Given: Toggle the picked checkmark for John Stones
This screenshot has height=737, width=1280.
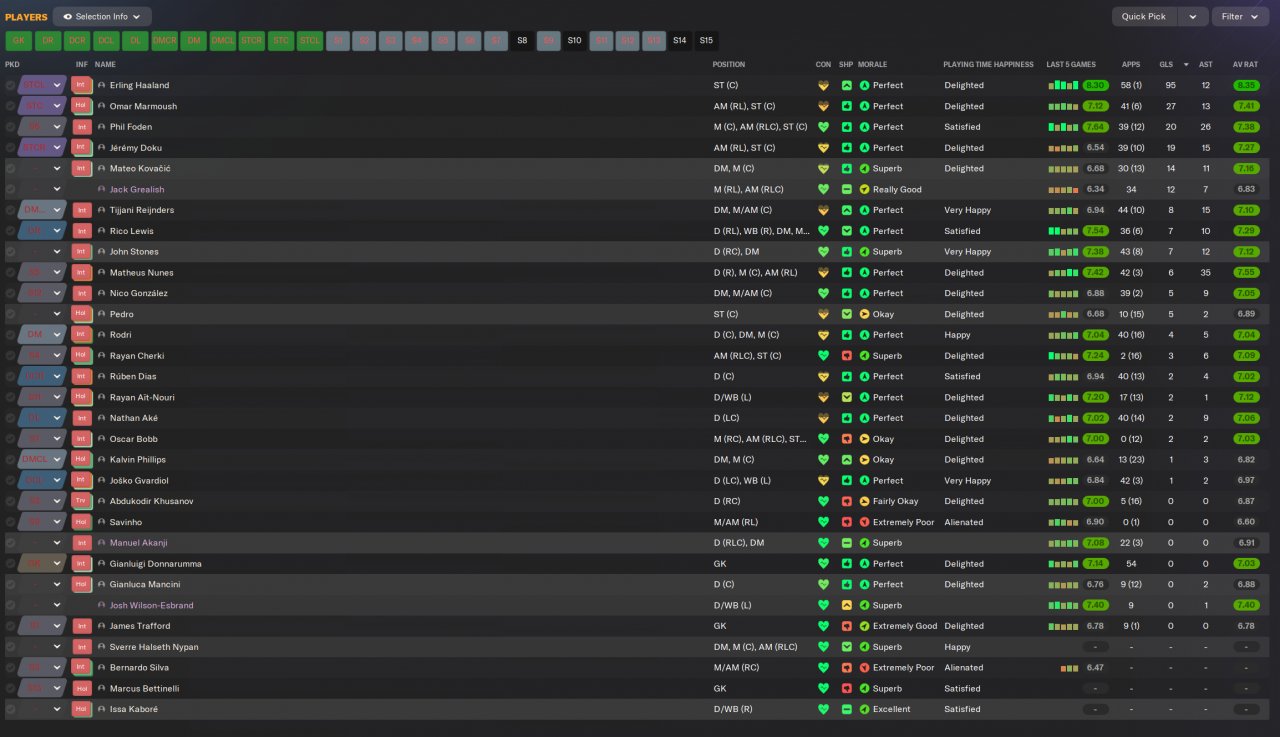Looking at the screenshot, I should 10,252.
